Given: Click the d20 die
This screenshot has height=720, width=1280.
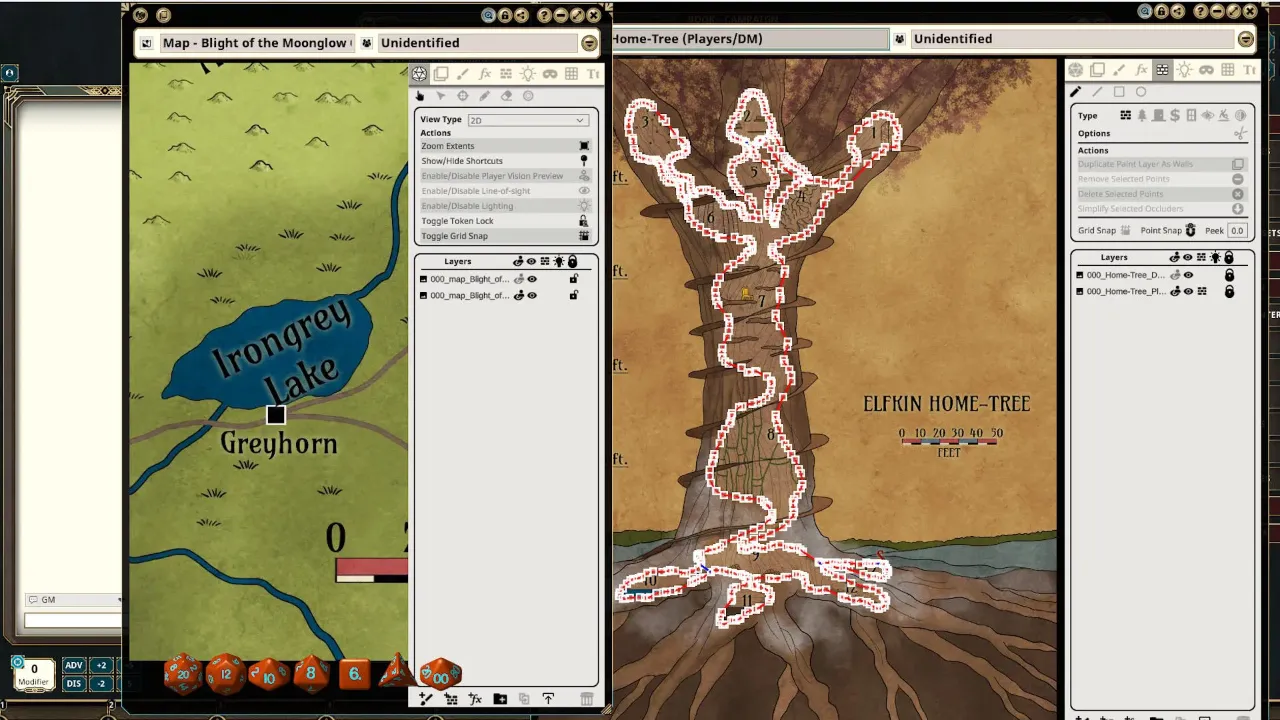Looking at the screenshot, I should click(183, 674).
